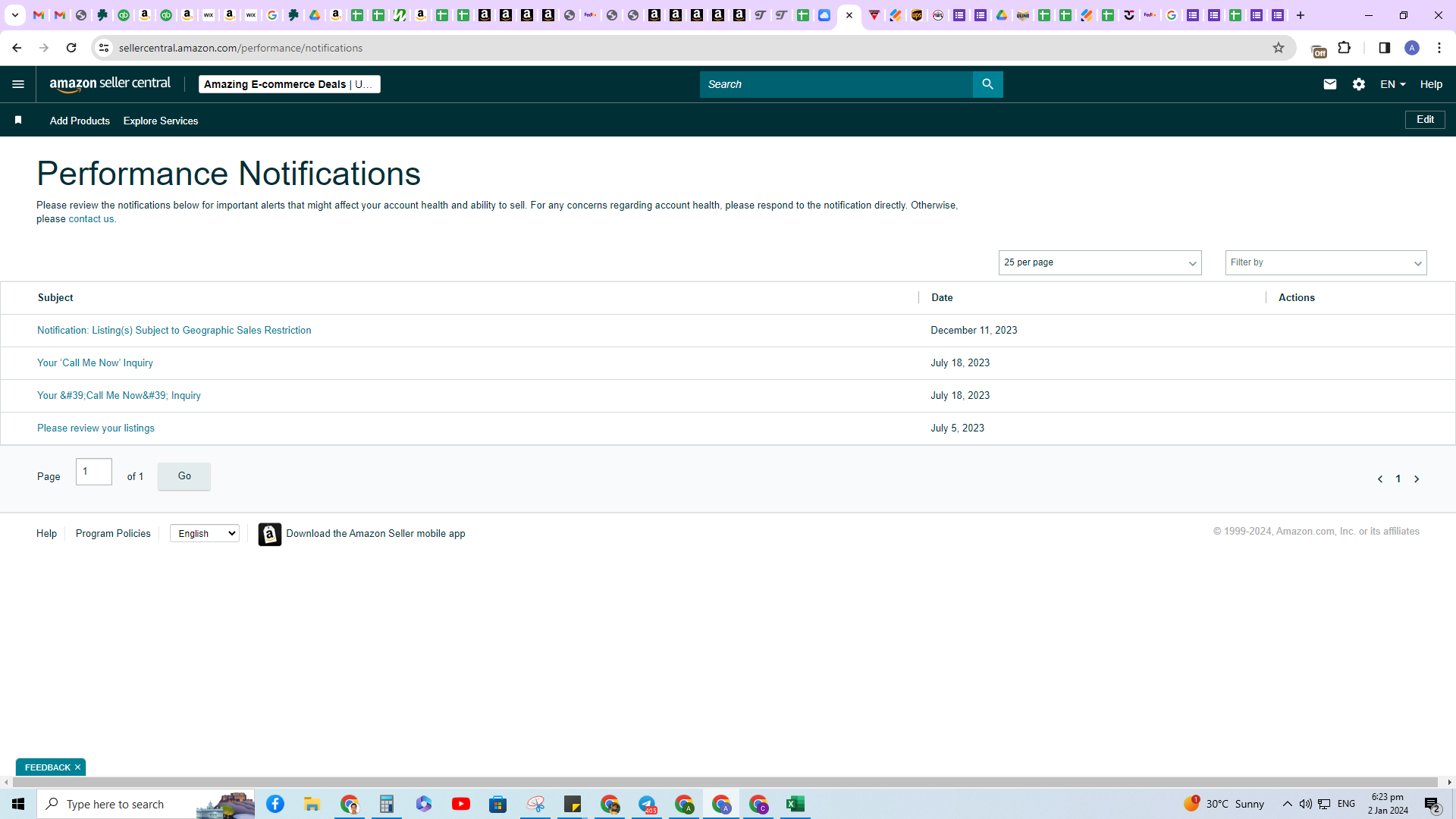This screenshot has width=1456, height=819.
Task: View site information icon in address bar
Action: coord(104,48)
